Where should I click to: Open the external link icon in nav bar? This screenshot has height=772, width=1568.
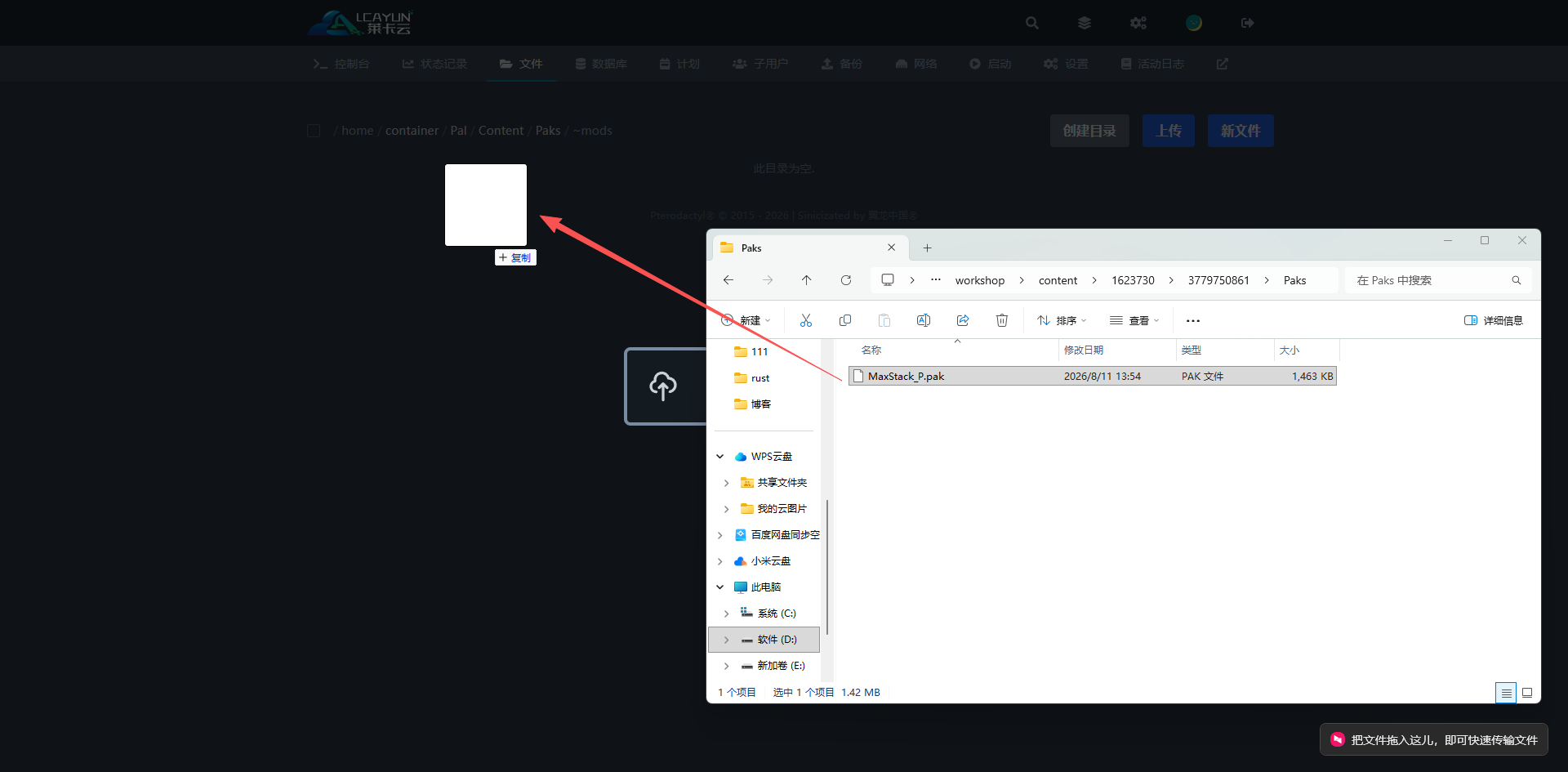pyautogui.click(x=1223, y=64)
